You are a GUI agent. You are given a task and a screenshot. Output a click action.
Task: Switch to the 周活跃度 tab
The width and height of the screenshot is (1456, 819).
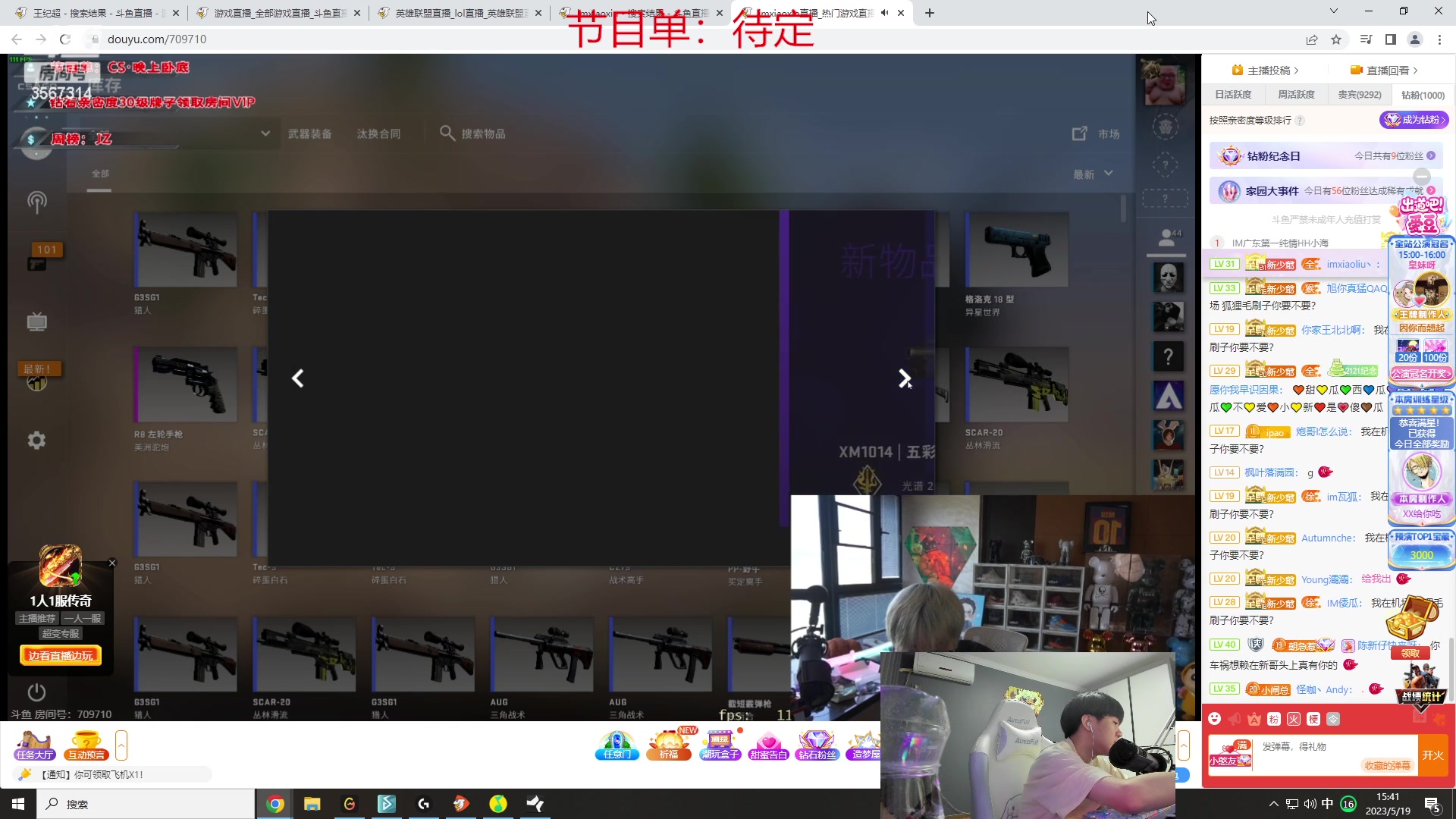tap(1296, 95)
